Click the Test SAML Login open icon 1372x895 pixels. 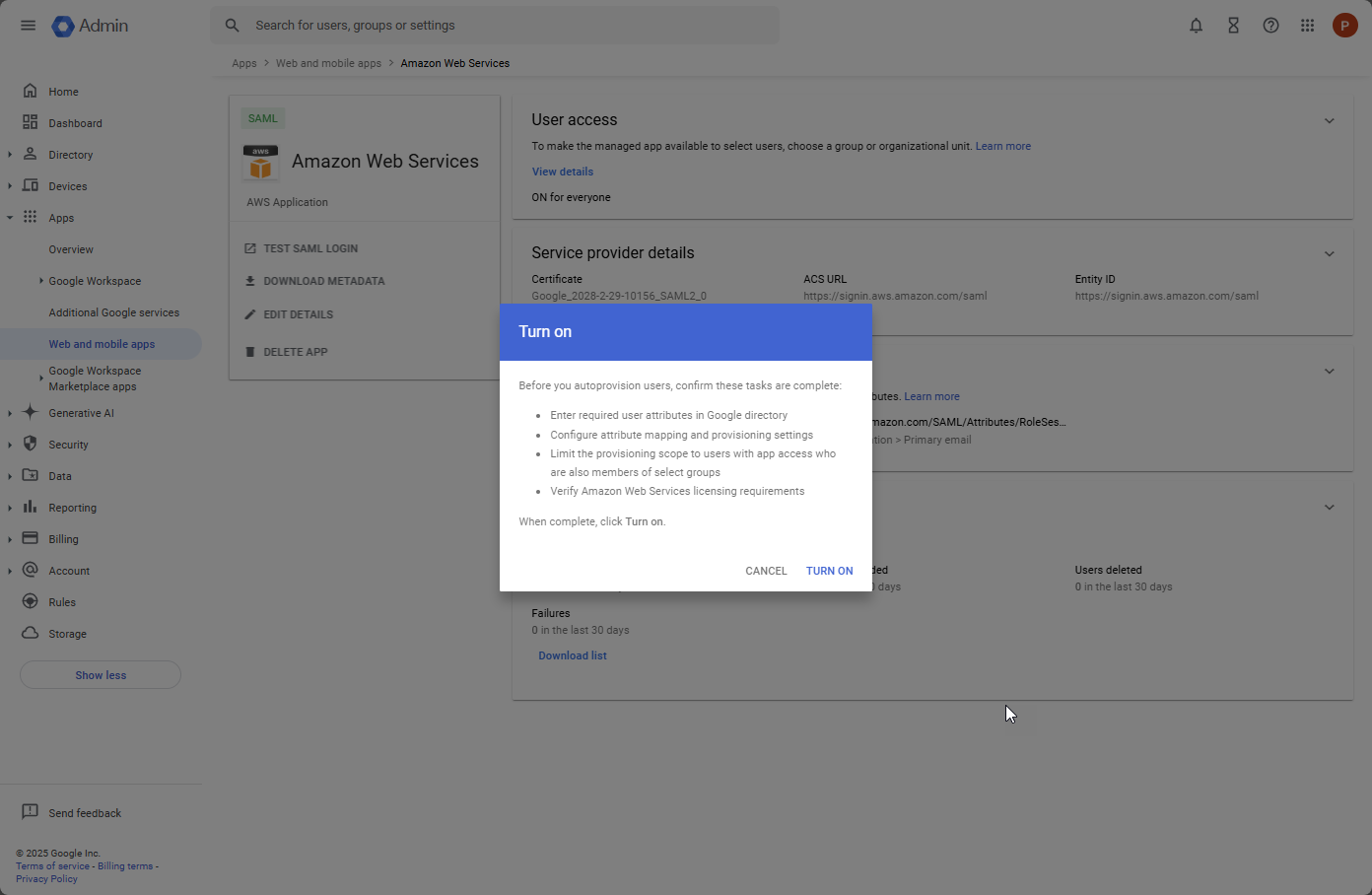click(x=249, y=248)
